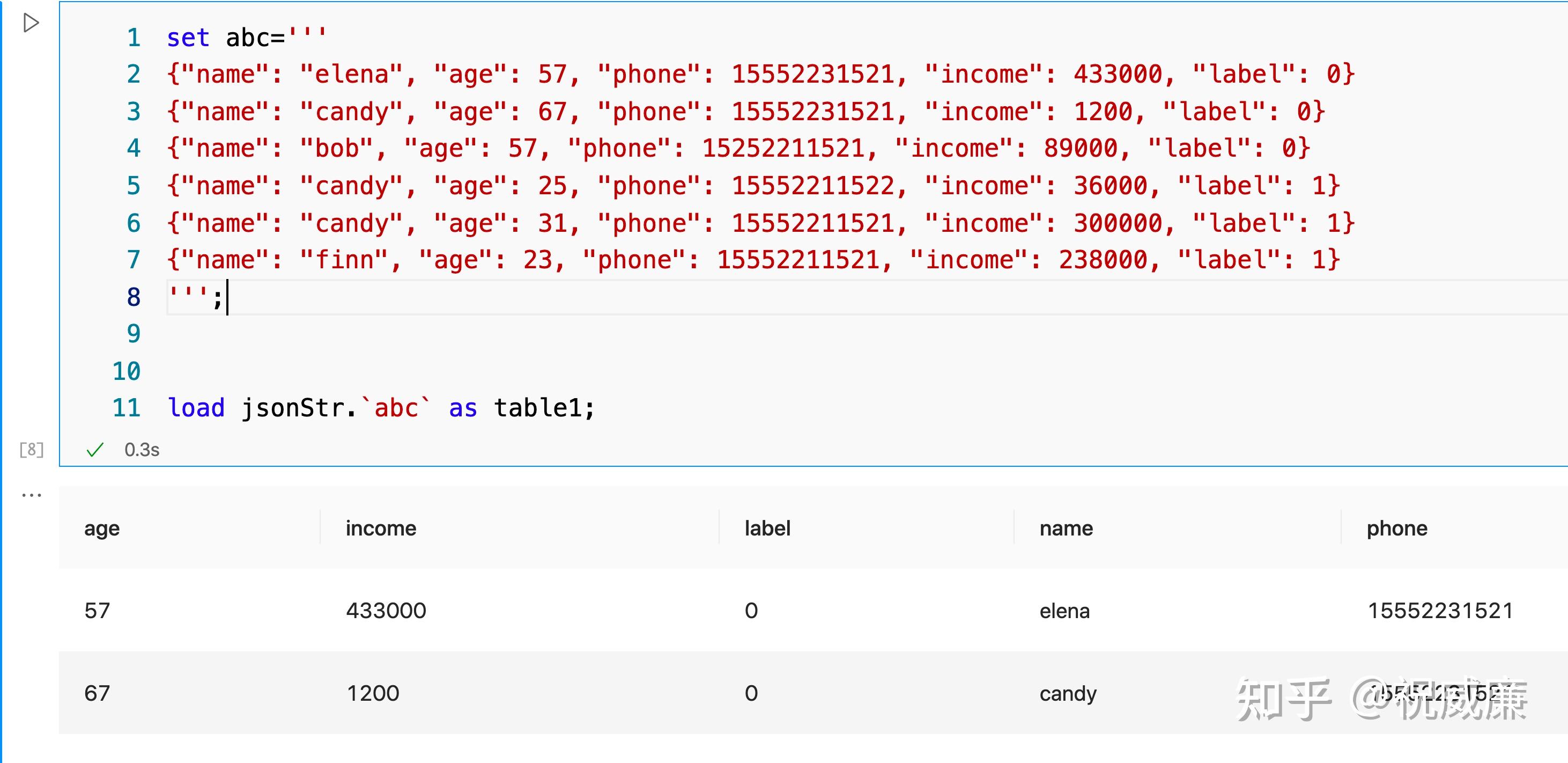Click the elena cell in table
1568x763 pixels.
(1064, 611)
